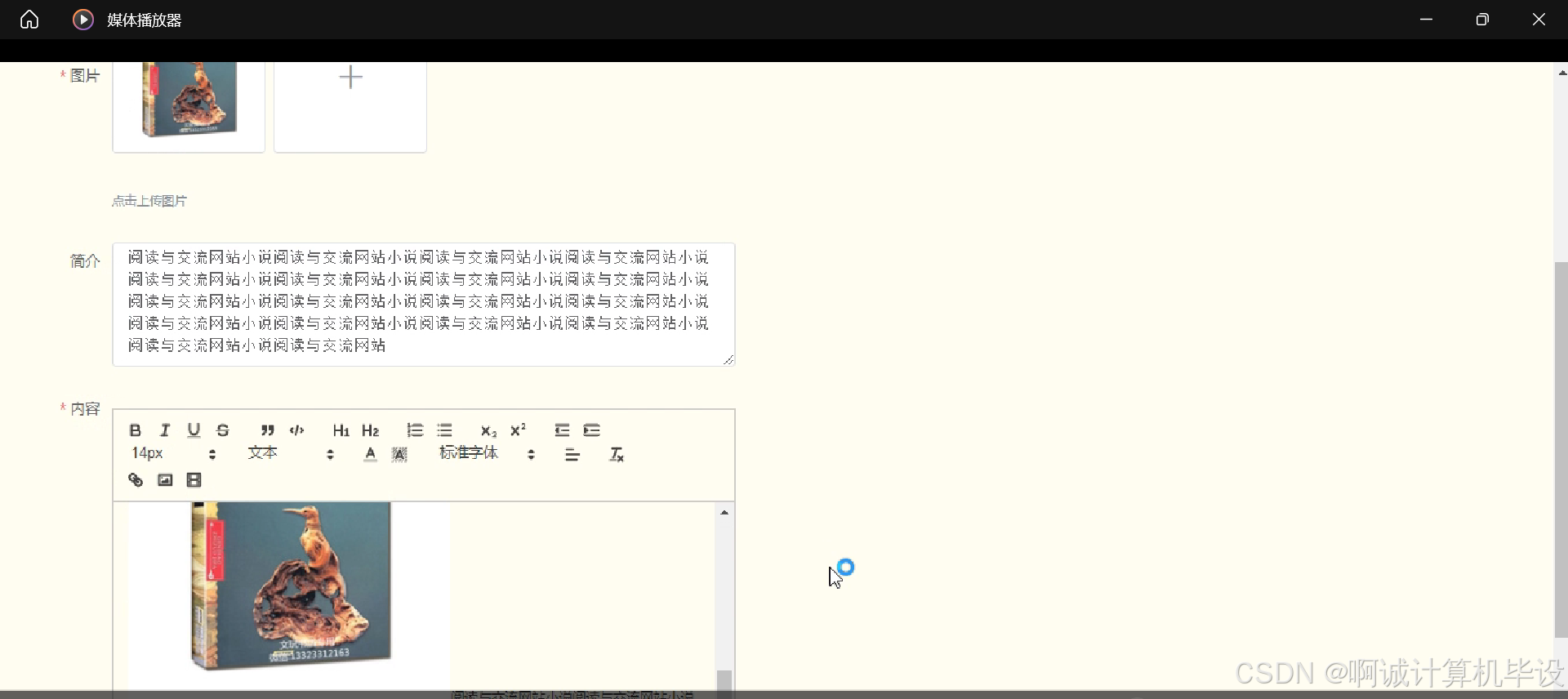Click the editor content scrollbar thumb

(724, 681)
